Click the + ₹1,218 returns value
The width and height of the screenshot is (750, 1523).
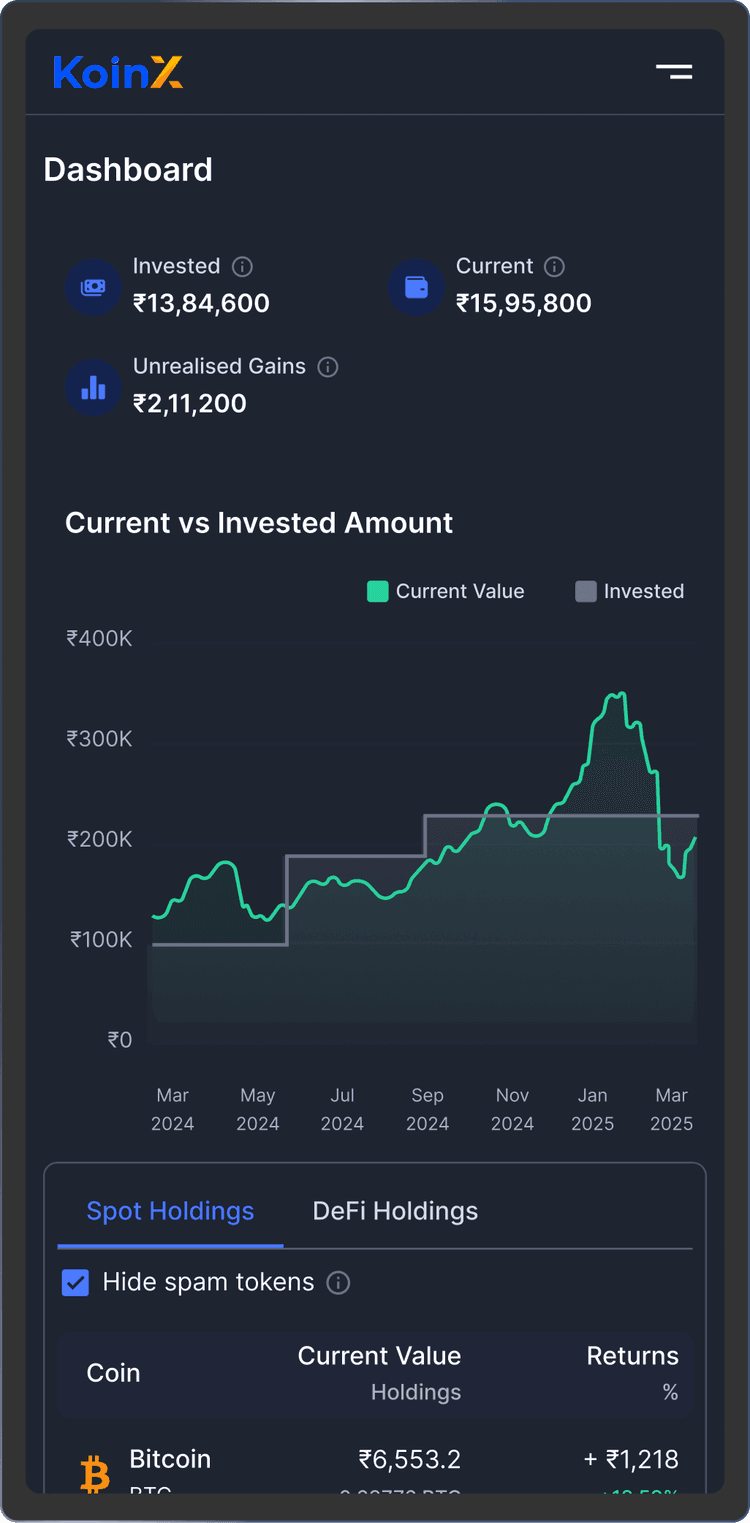point(631,1460)
